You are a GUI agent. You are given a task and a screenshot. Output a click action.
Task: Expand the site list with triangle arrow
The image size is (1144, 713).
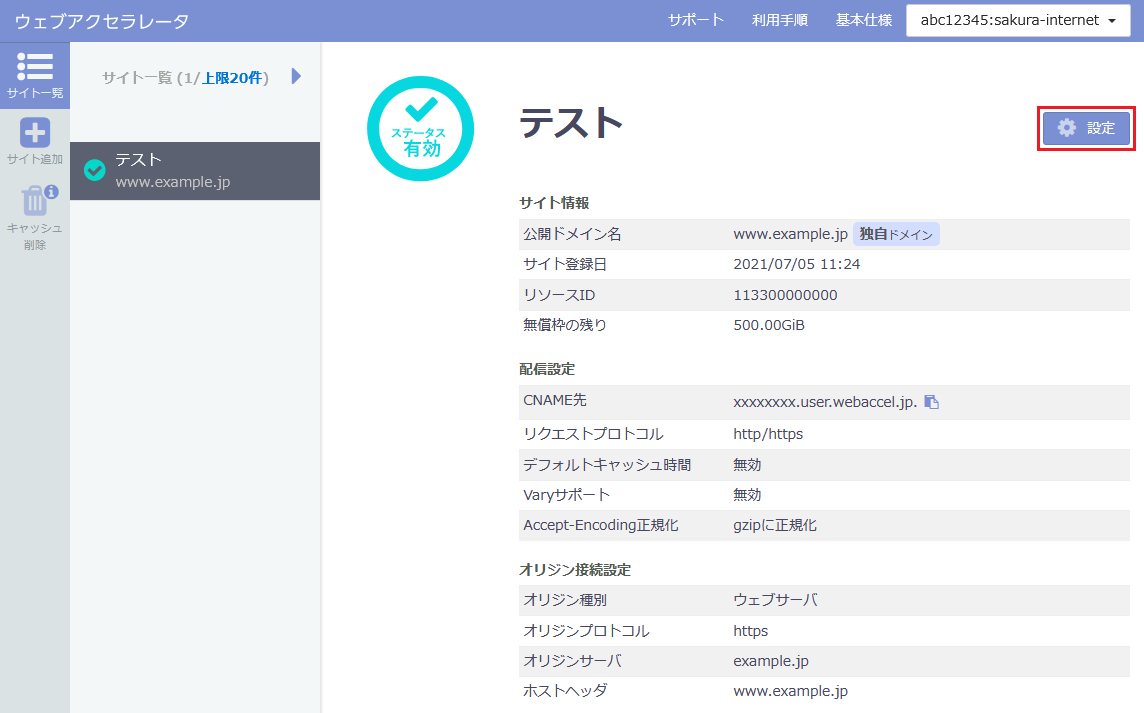(296, 77)
